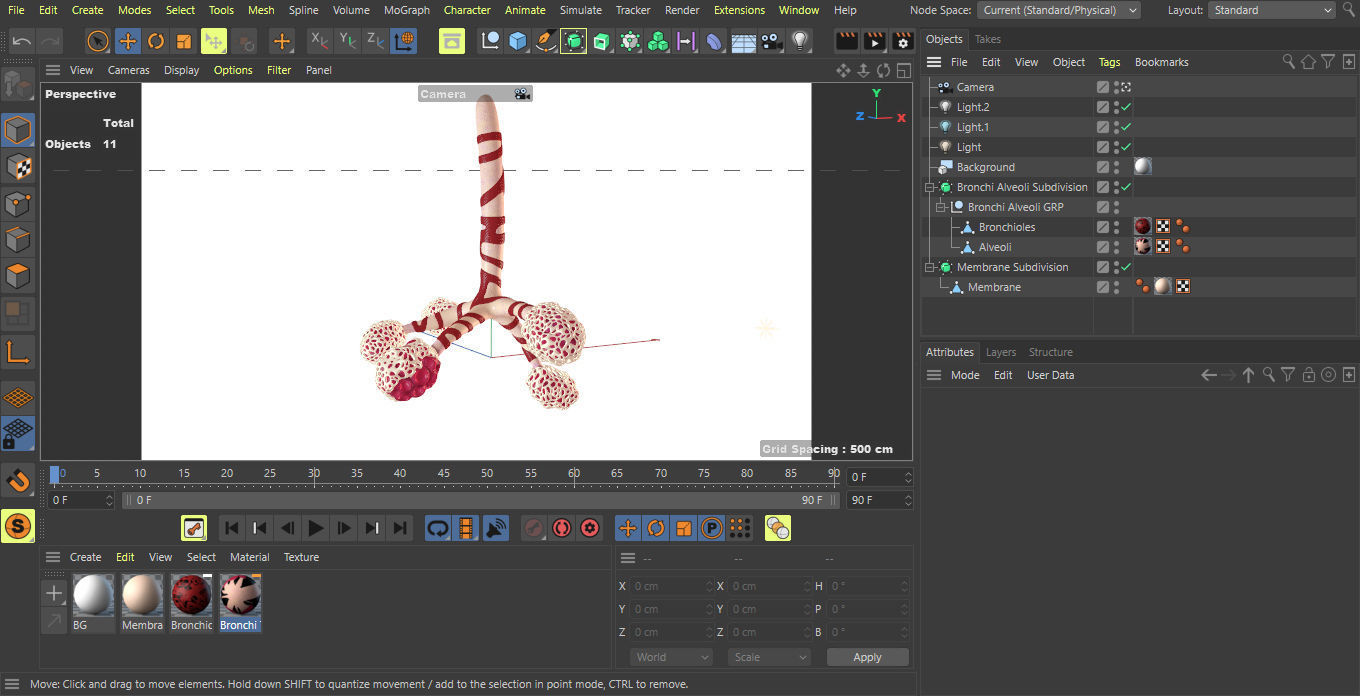Image resolution: width=1360 pixels, height=696 pixels.
Task: Open the Simulate menu
Action: [x=581, y=10]
